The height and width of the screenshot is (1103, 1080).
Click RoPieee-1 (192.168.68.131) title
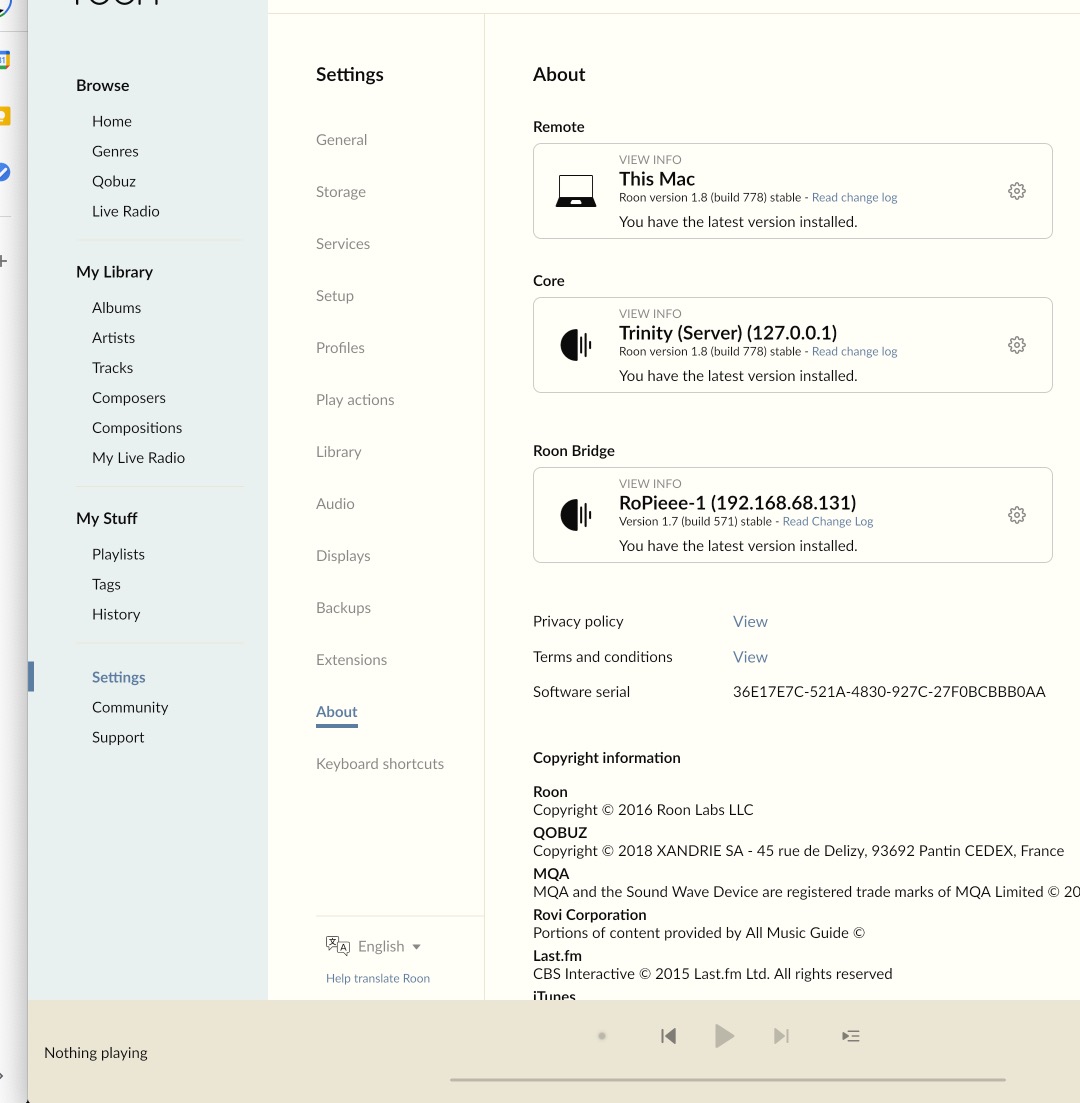point(737,503)
